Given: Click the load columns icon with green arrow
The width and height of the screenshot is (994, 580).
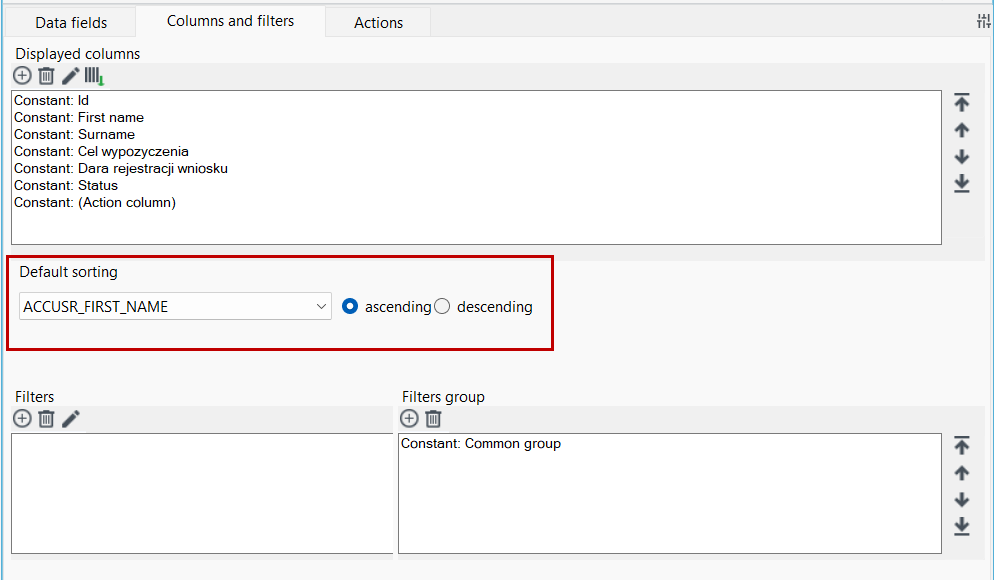Looking at the screenshot, I should [94, 76].
